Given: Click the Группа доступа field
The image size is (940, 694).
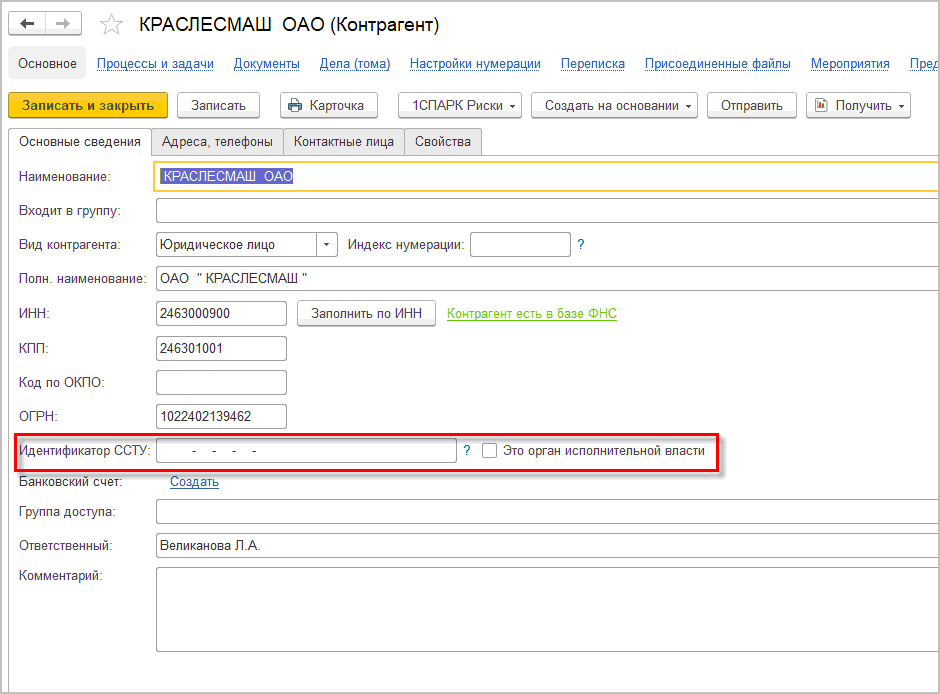Looking at the screenshot, I should click(x=547, y=512).
